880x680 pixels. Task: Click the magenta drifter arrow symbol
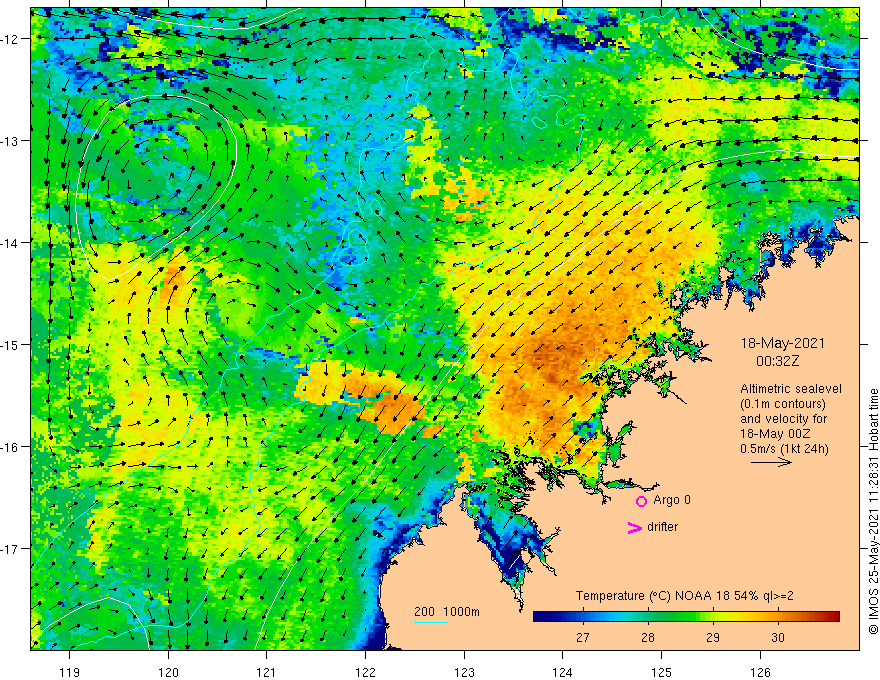pos(635,527)
